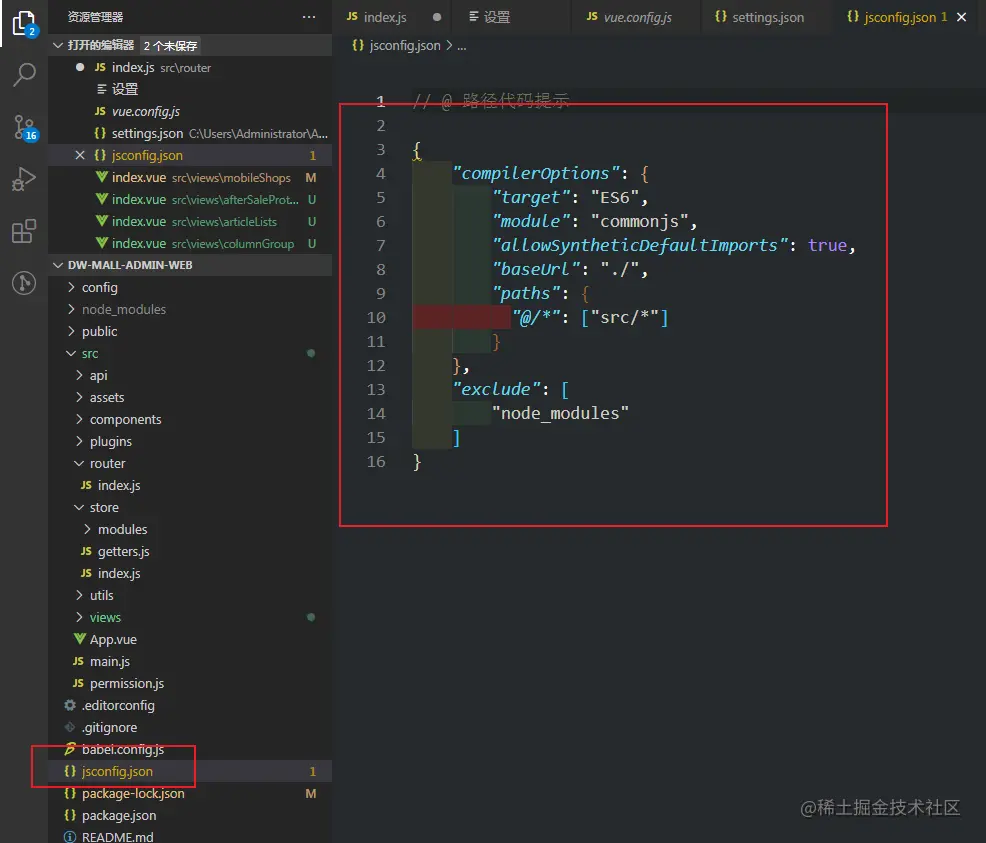Open the Extensions view icon

24,232
